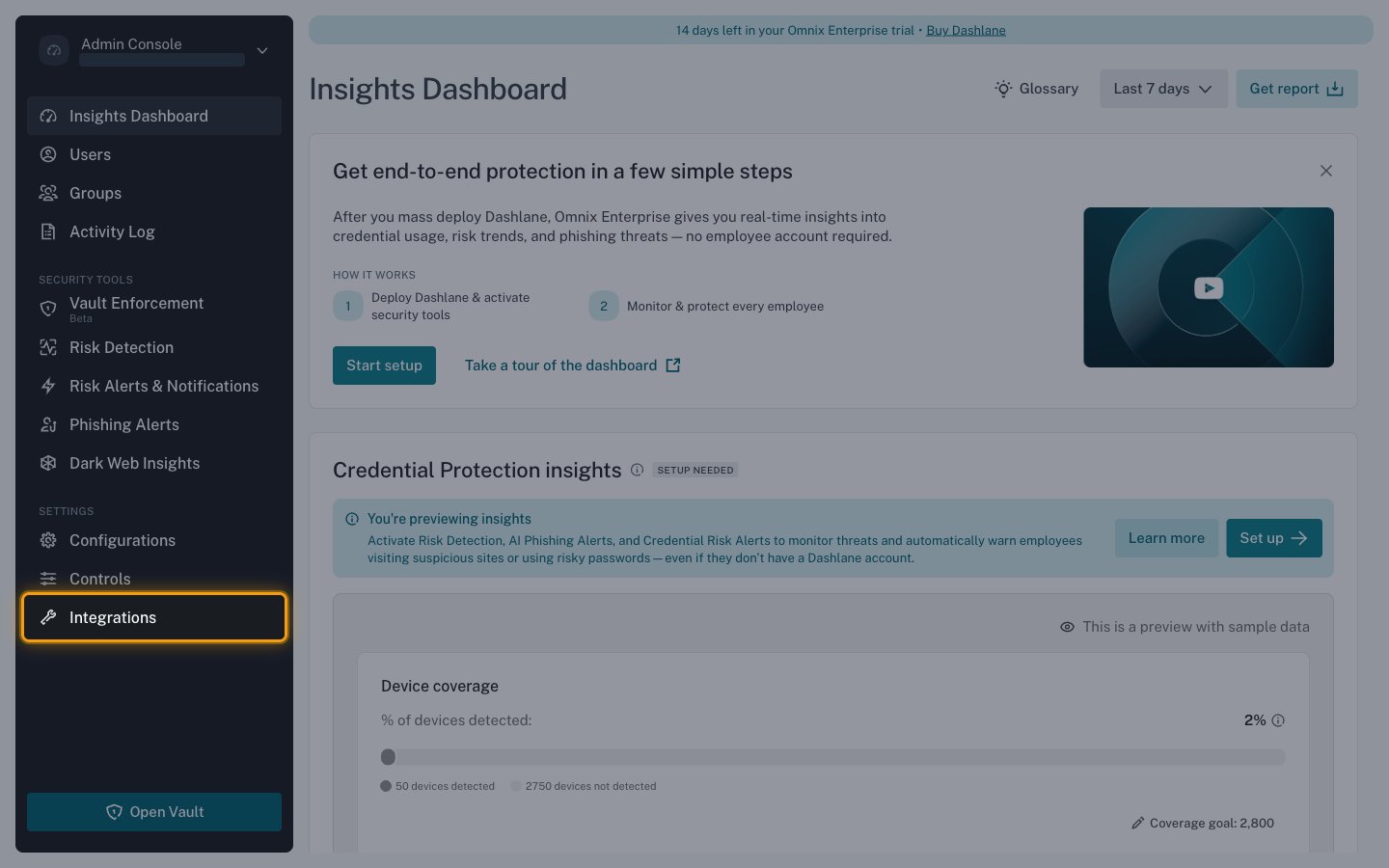Screen dimensions: 1389x868
Task: Click the Configurations gear icon
Action: click(x=48, y=540)
